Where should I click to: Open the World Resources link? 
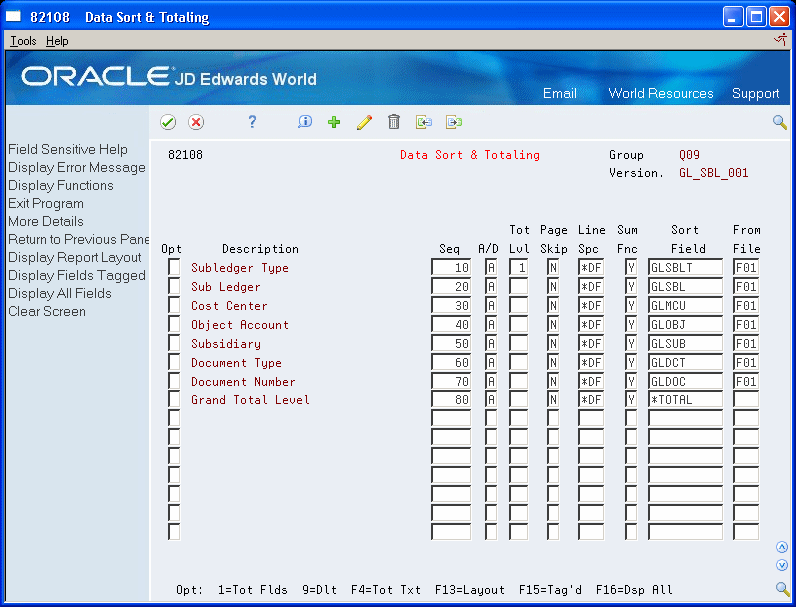pyautogui.click(x=660, y=93)
